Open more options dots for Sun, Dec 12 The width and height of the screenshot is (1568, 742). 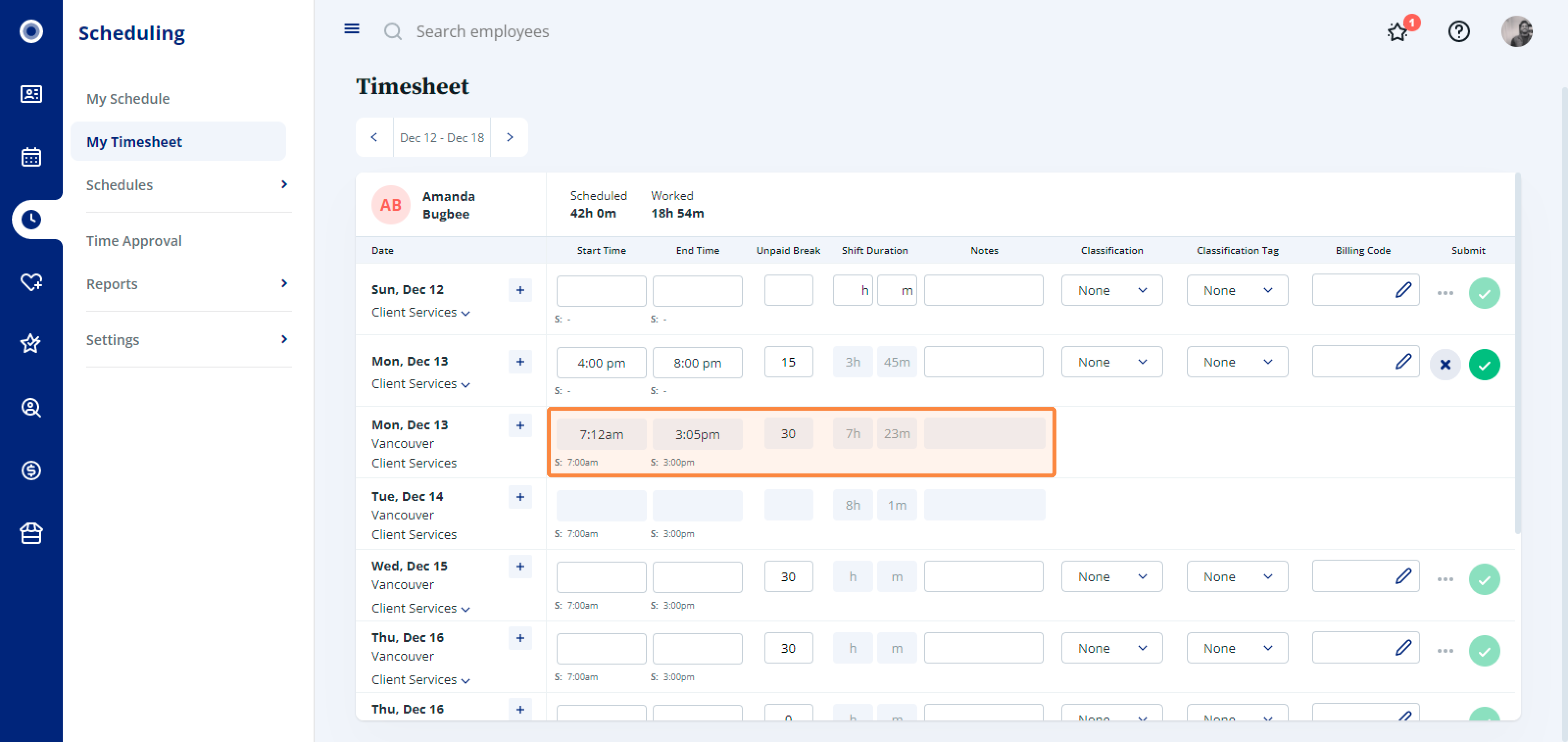pyautogui.click(x=1445, y=294)
